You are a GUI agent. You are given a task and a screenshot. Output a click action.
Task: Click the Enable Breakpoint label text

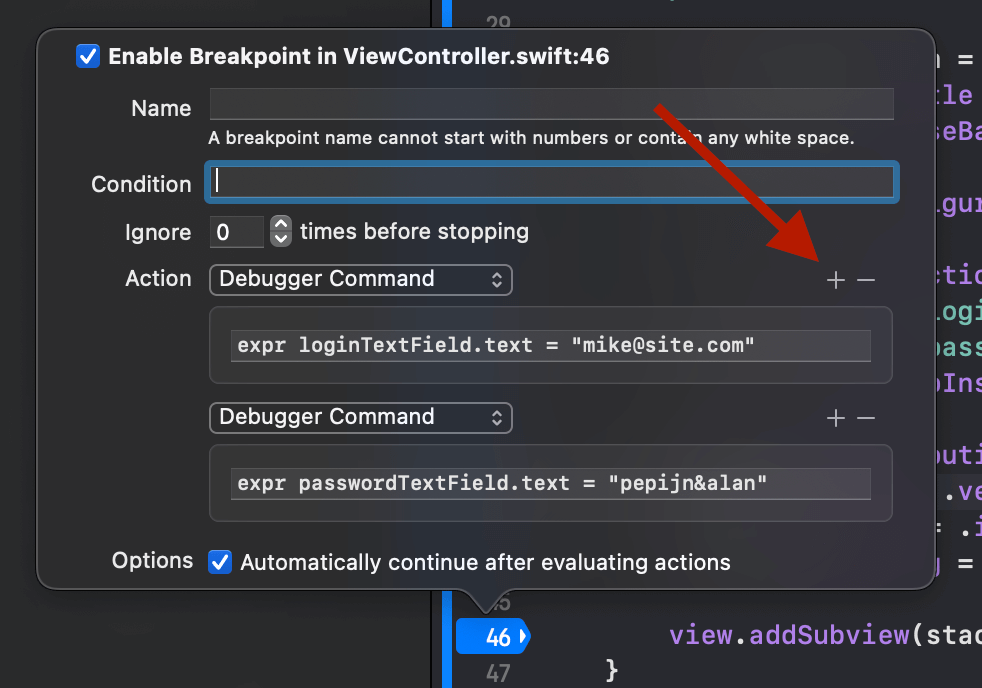[358, 56]
